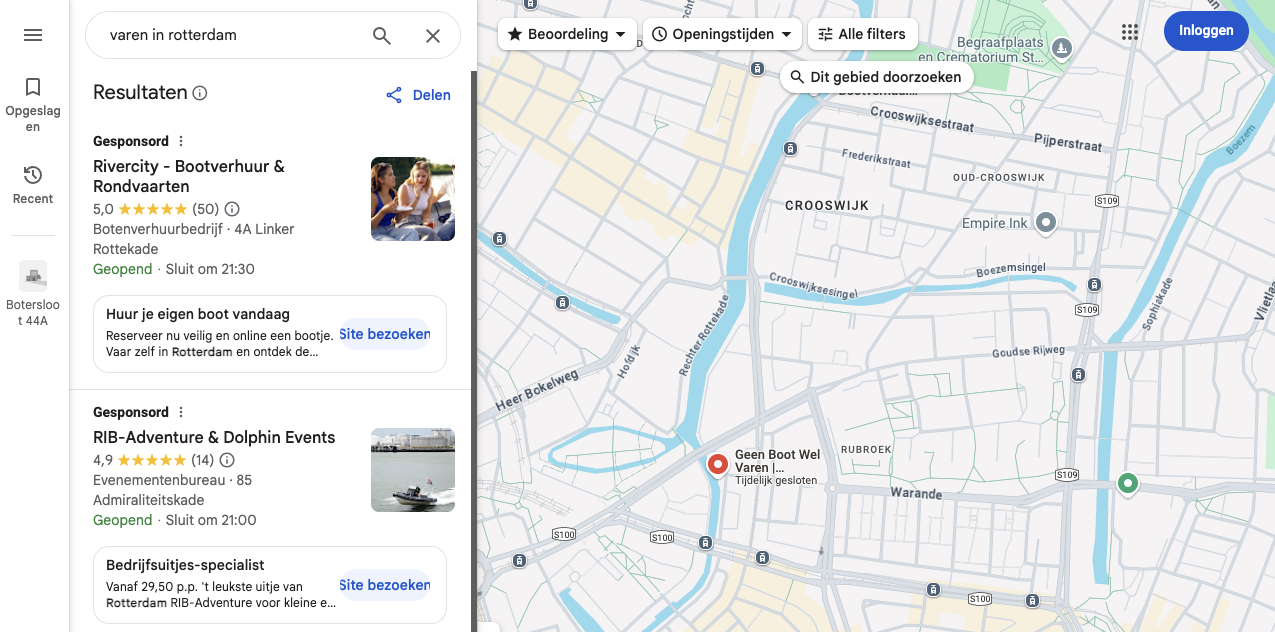Viewport: 1275px width, 632px height.
Task: Click the Begraafplaats en Crematorium map marker
Action: coord(1062,47)
